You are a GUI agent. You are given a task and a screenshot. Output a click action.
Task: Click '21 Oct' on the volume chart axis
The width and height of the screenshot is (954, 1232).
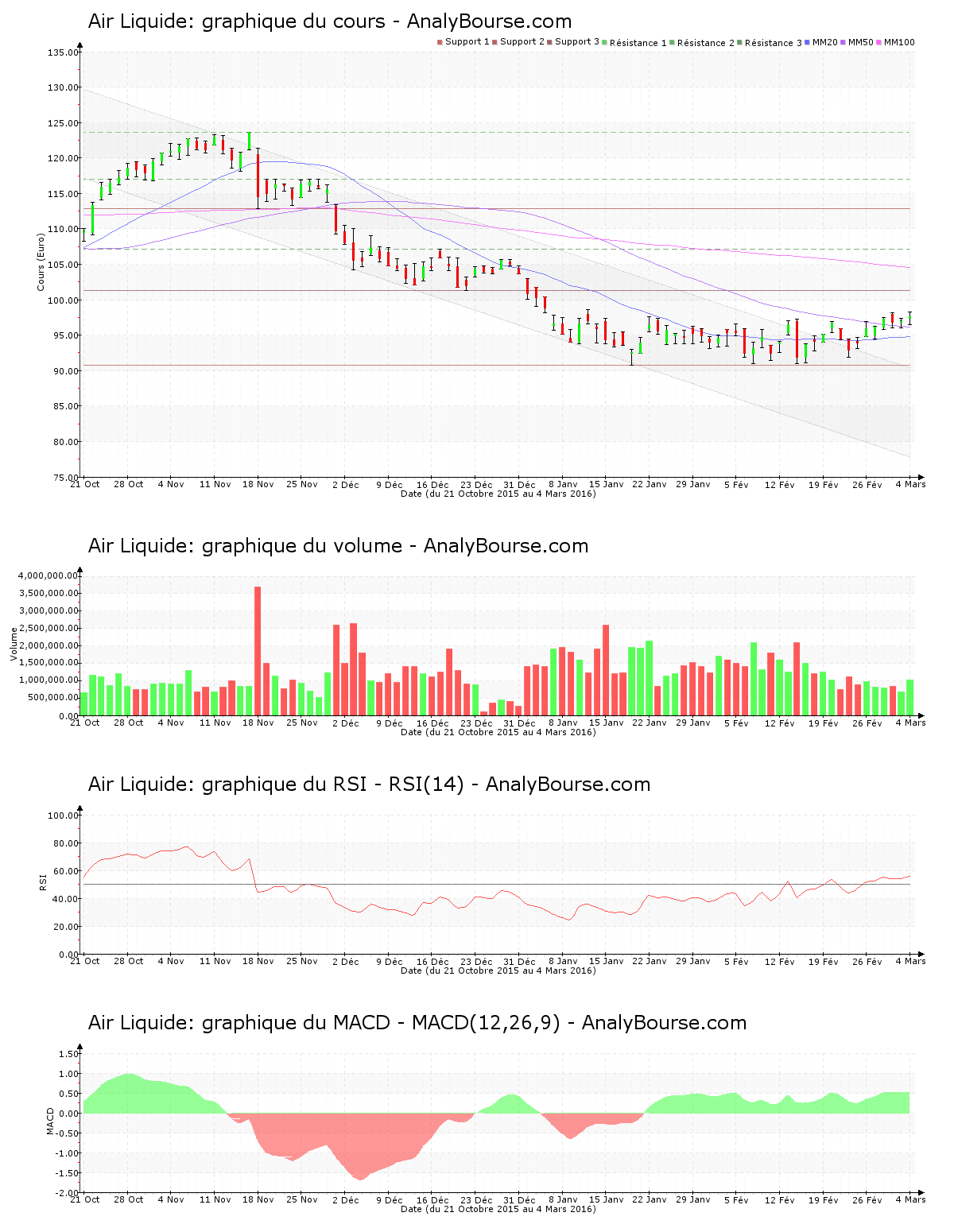click(x=85, y=723)
